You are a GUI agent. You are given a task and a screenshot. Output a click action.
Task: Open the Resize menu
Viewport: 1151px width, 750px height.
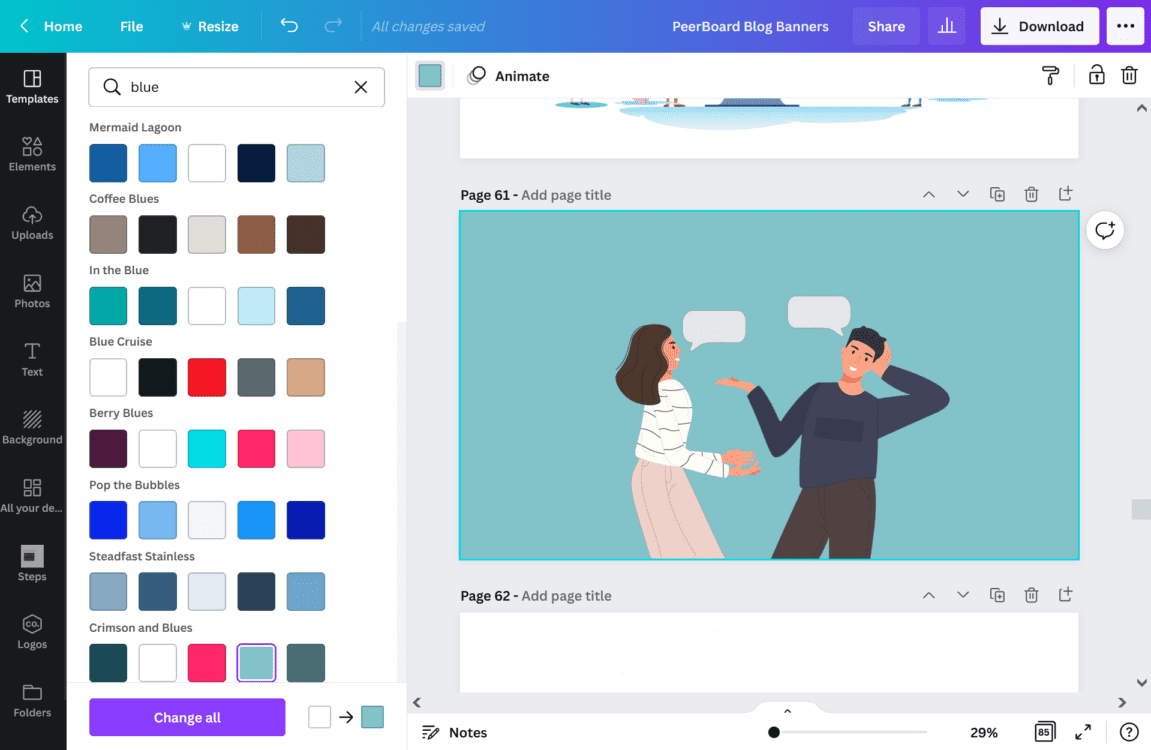click(x=210, y=26)
